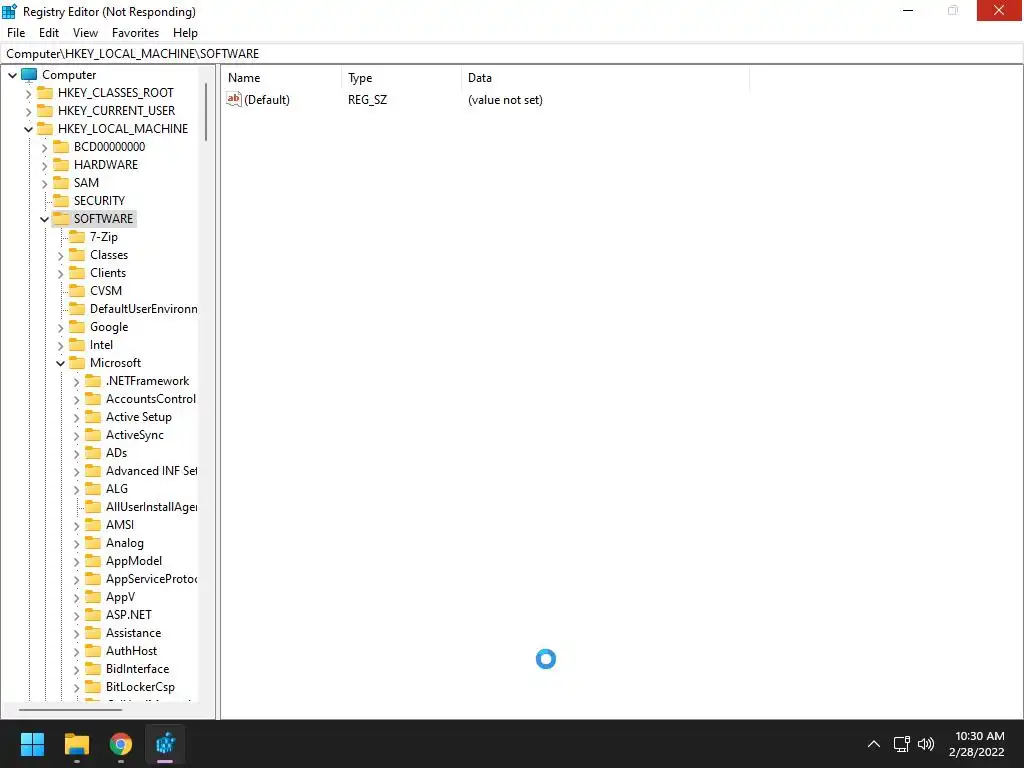This screenshot has height=768, width=1024.
Task: Click the Classes folder icon
Action: (x=77, y=255)
